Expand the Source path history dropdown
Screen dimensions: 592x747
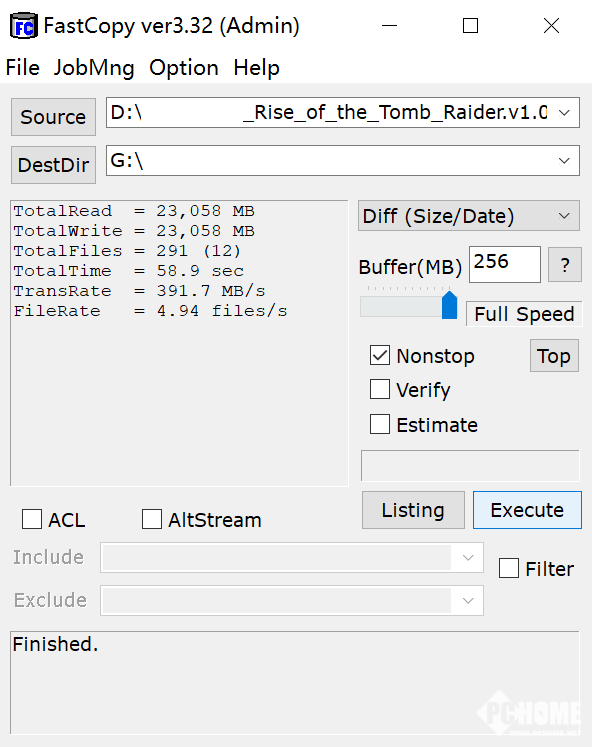(564, 113)
